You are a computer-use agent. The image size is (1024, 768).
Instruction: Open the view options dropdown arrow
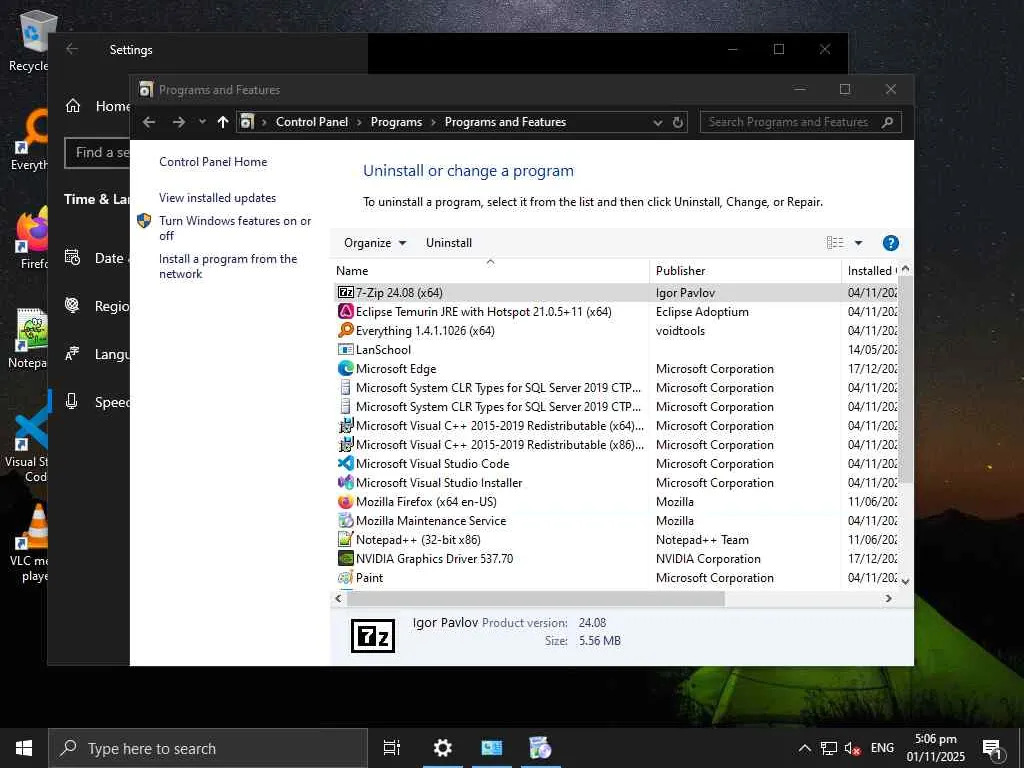[x=858, y=243]
